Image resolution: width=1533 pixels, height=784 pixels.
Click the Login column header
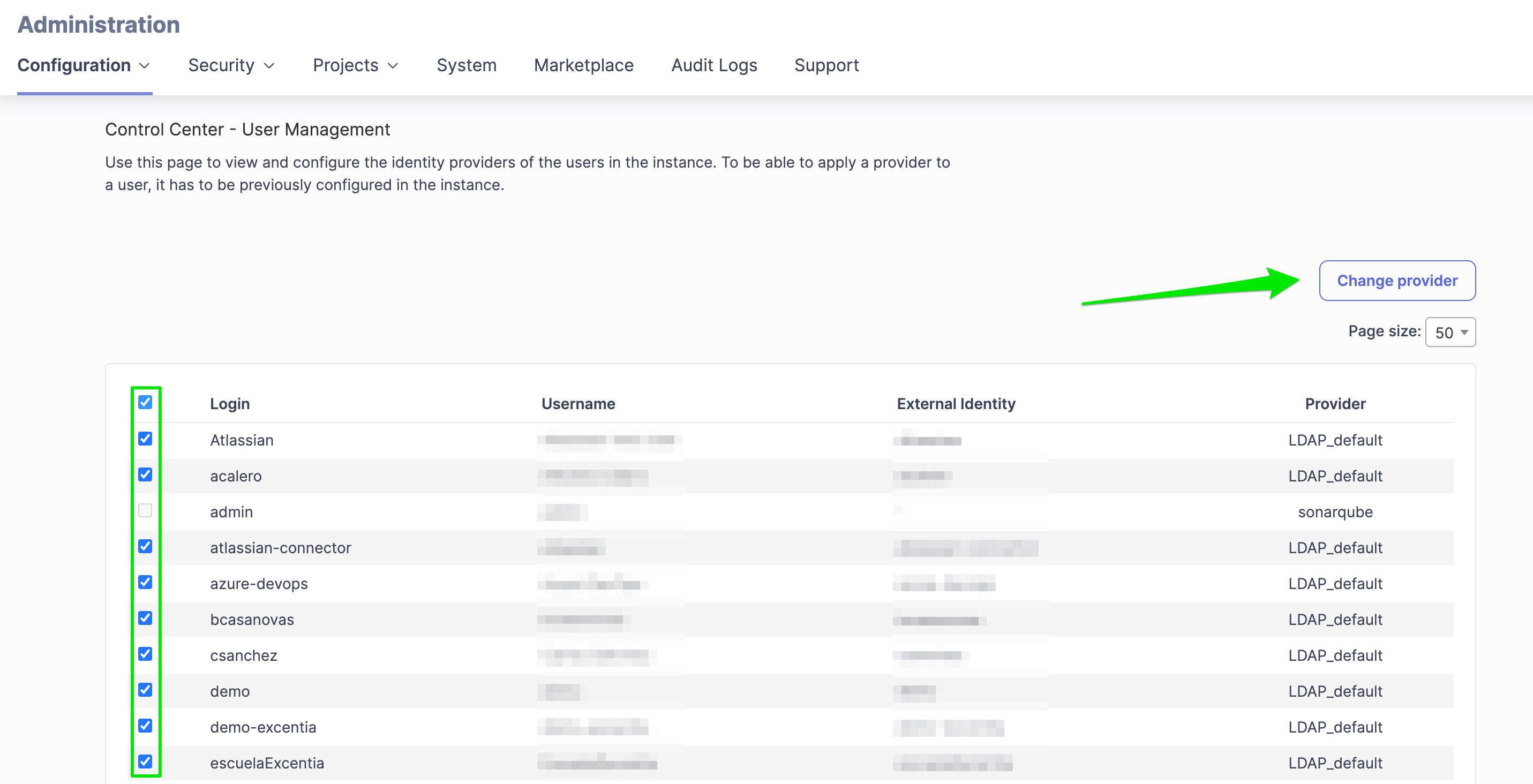[230, 403]
